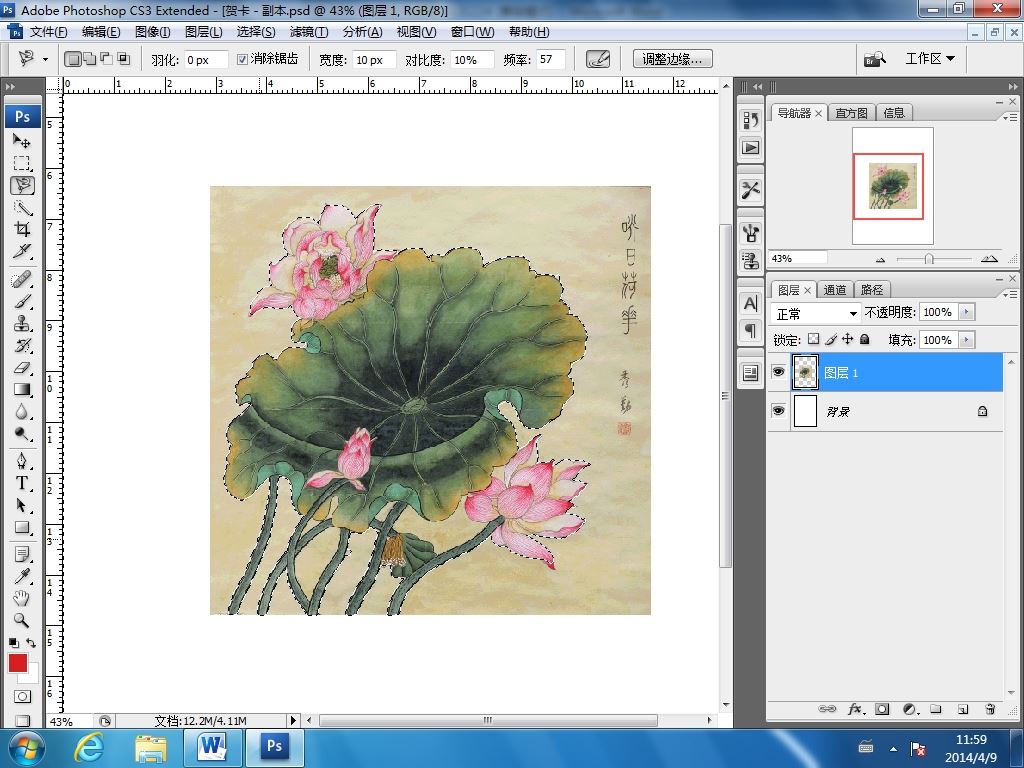Uncheck the 消除锯齿 anti-alias checkbox

(x=242, y=60)
